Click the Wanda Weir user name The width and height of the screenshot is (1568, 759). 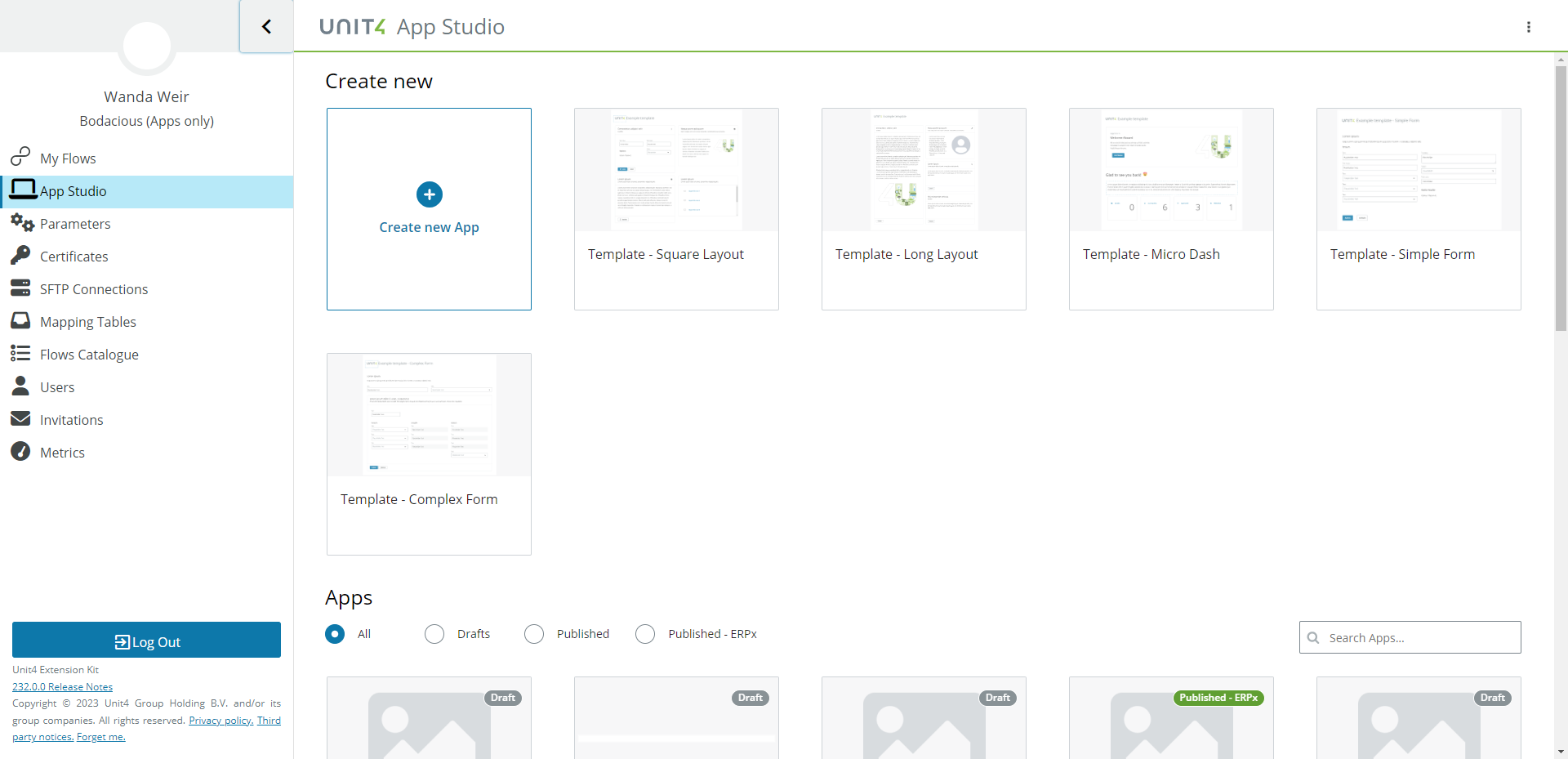point(146,96)
